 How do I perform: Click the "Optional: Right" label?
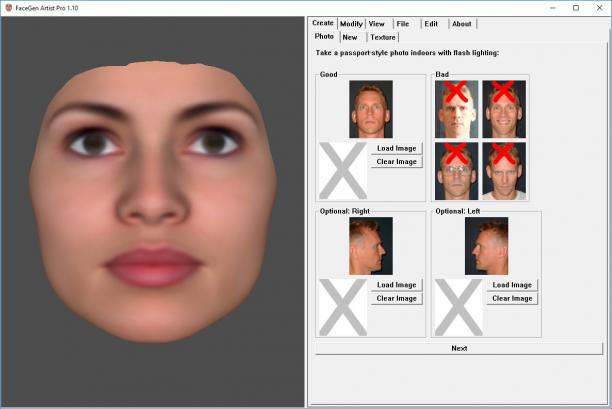[x=345, y=211]
